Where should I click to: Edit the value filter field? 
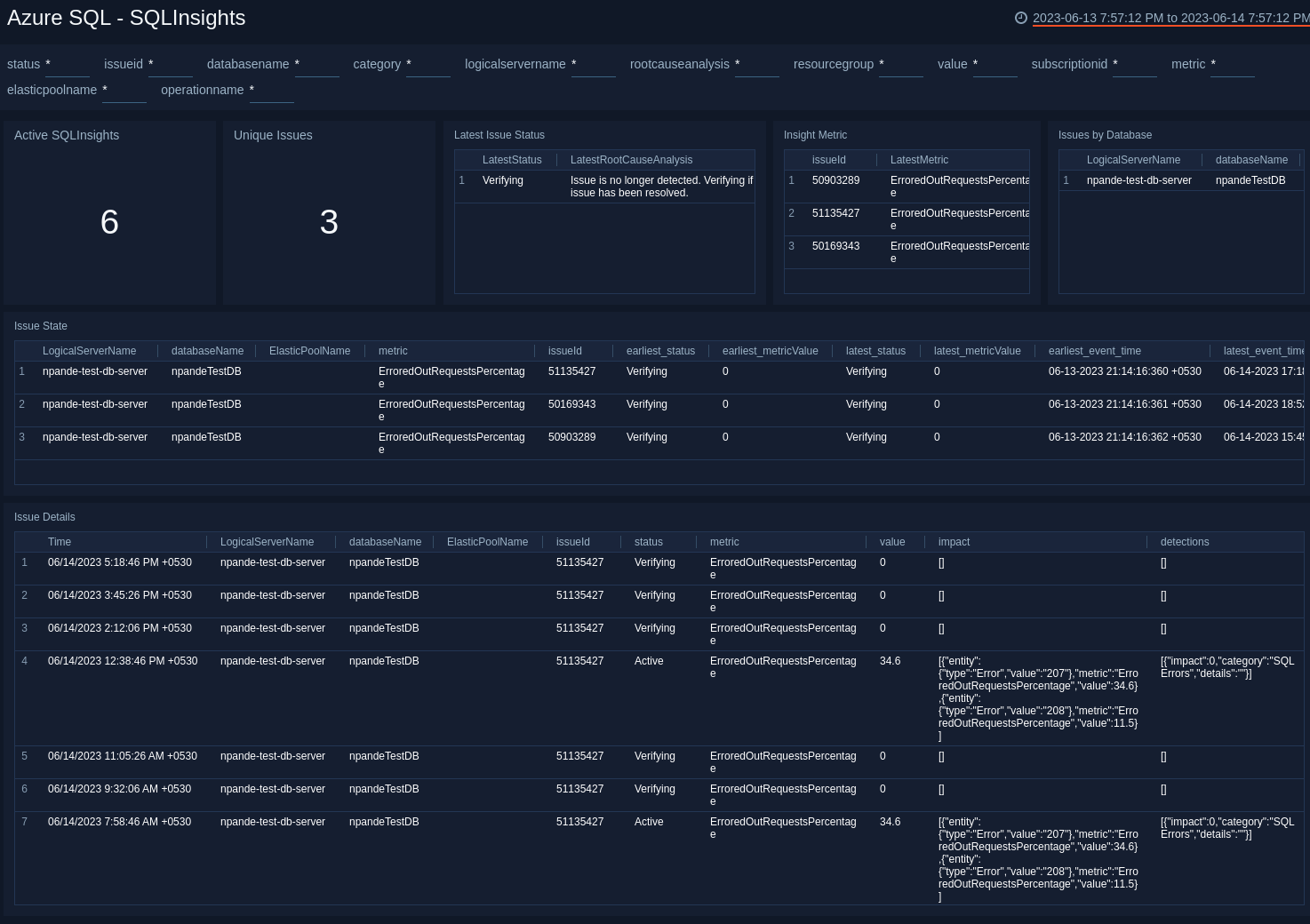tap(995, 65)
